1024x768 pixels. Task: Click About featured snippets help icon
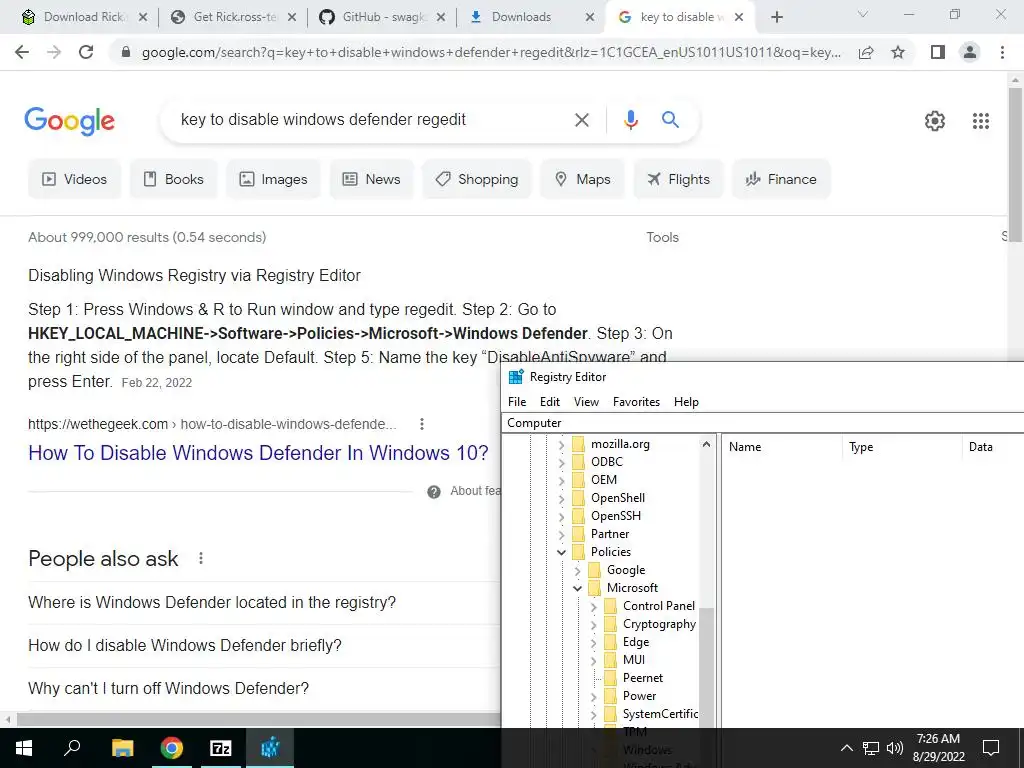(x=434, y=492)
